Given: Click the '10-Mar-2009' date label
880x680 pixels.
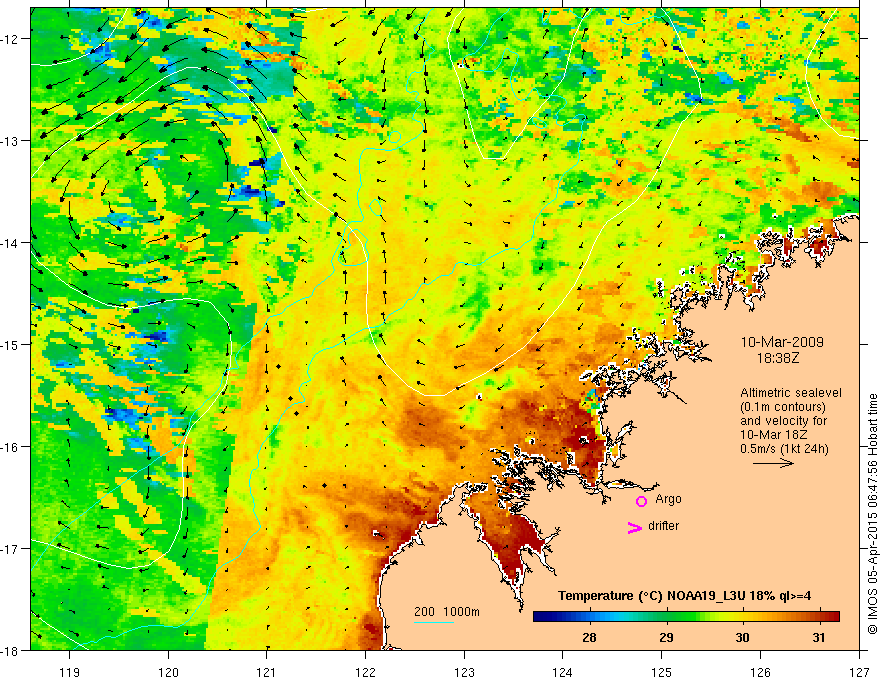Looking at the screenshot, I should coord(782,342).
